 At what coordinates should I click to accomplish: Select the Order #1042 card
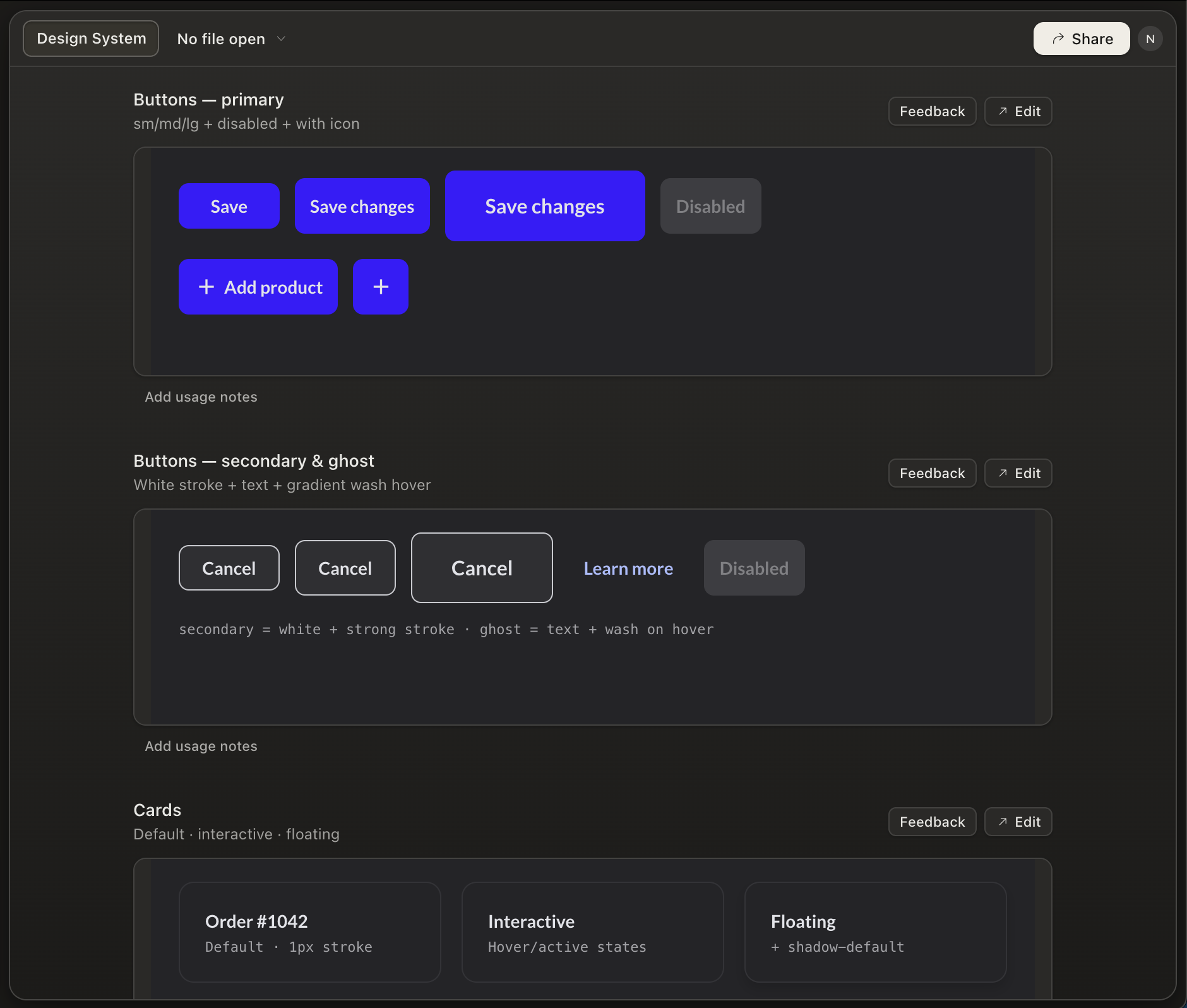click(x=310, y=932)
